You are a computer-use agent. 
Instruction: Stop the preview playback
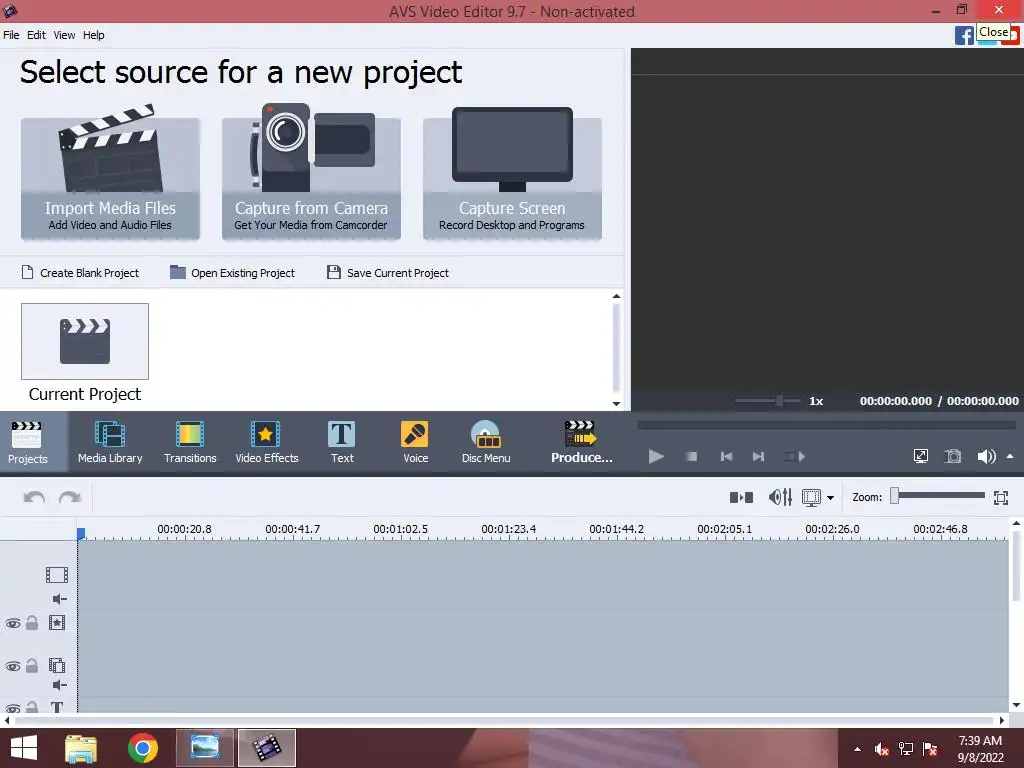(x=692, y=456)
